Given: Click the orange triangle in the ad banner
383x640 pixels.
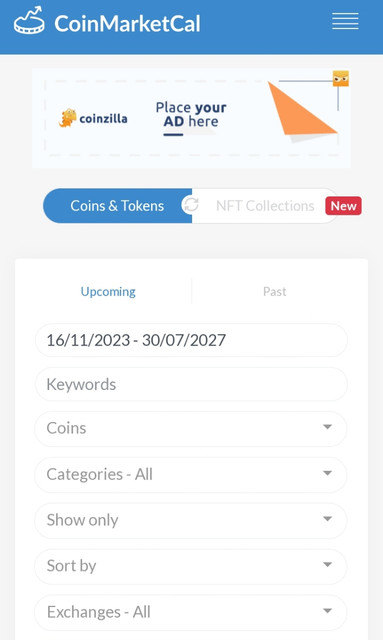Looking at the screenshot, I should 302,109.
